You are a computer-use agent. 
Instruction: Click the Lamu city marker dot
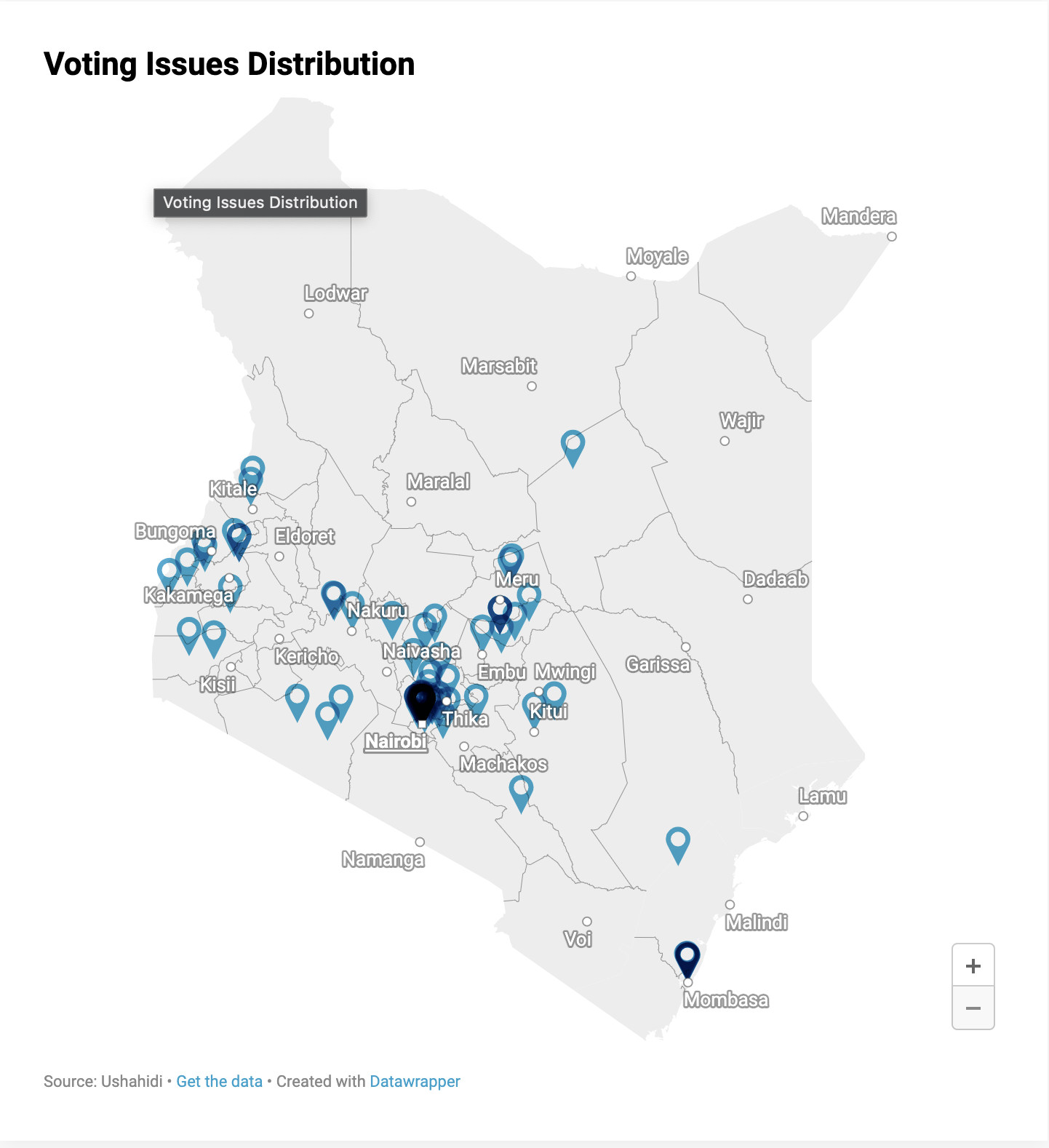[x=804, y=816]
